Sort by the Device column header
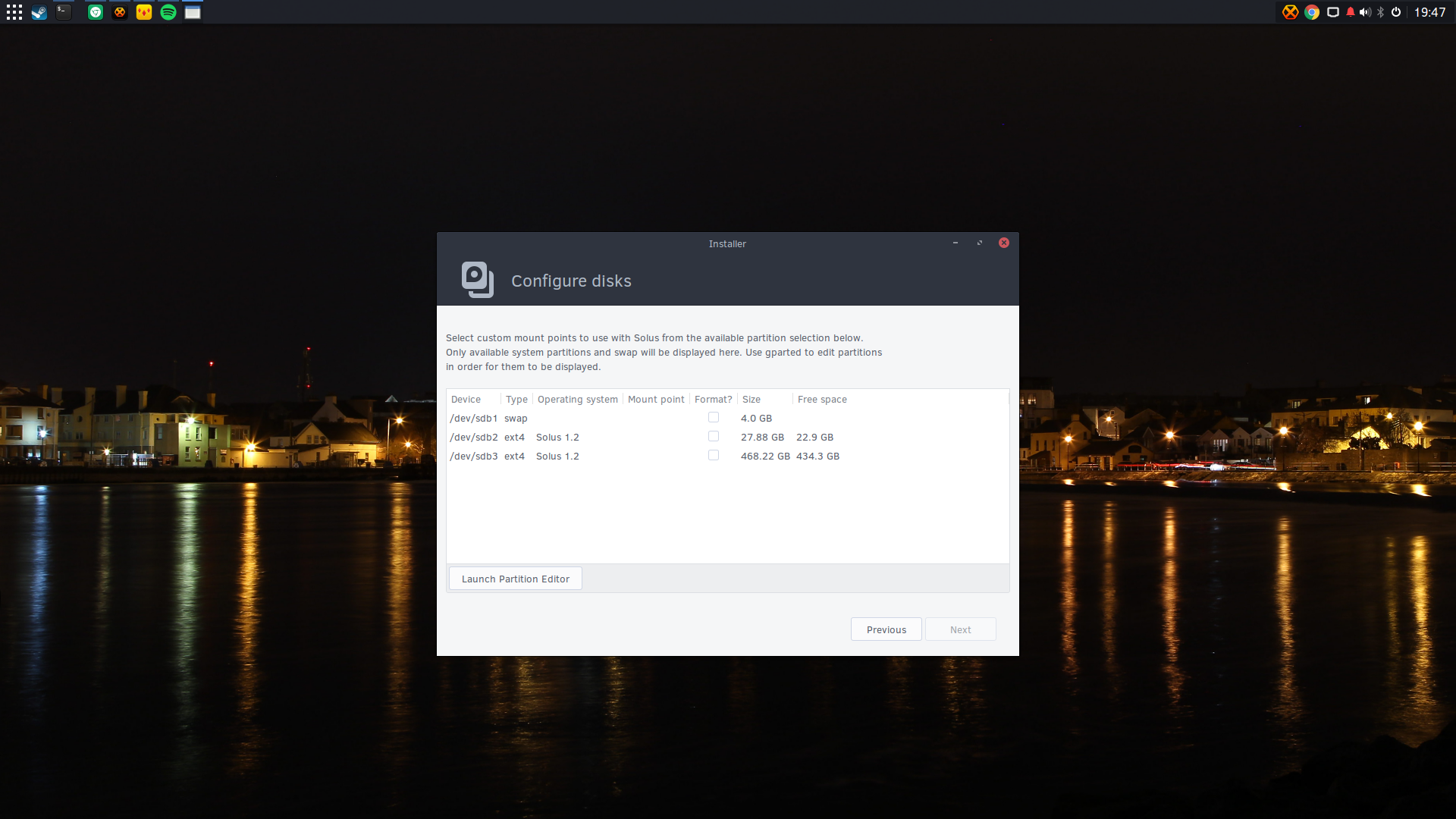 click(474, 400)
